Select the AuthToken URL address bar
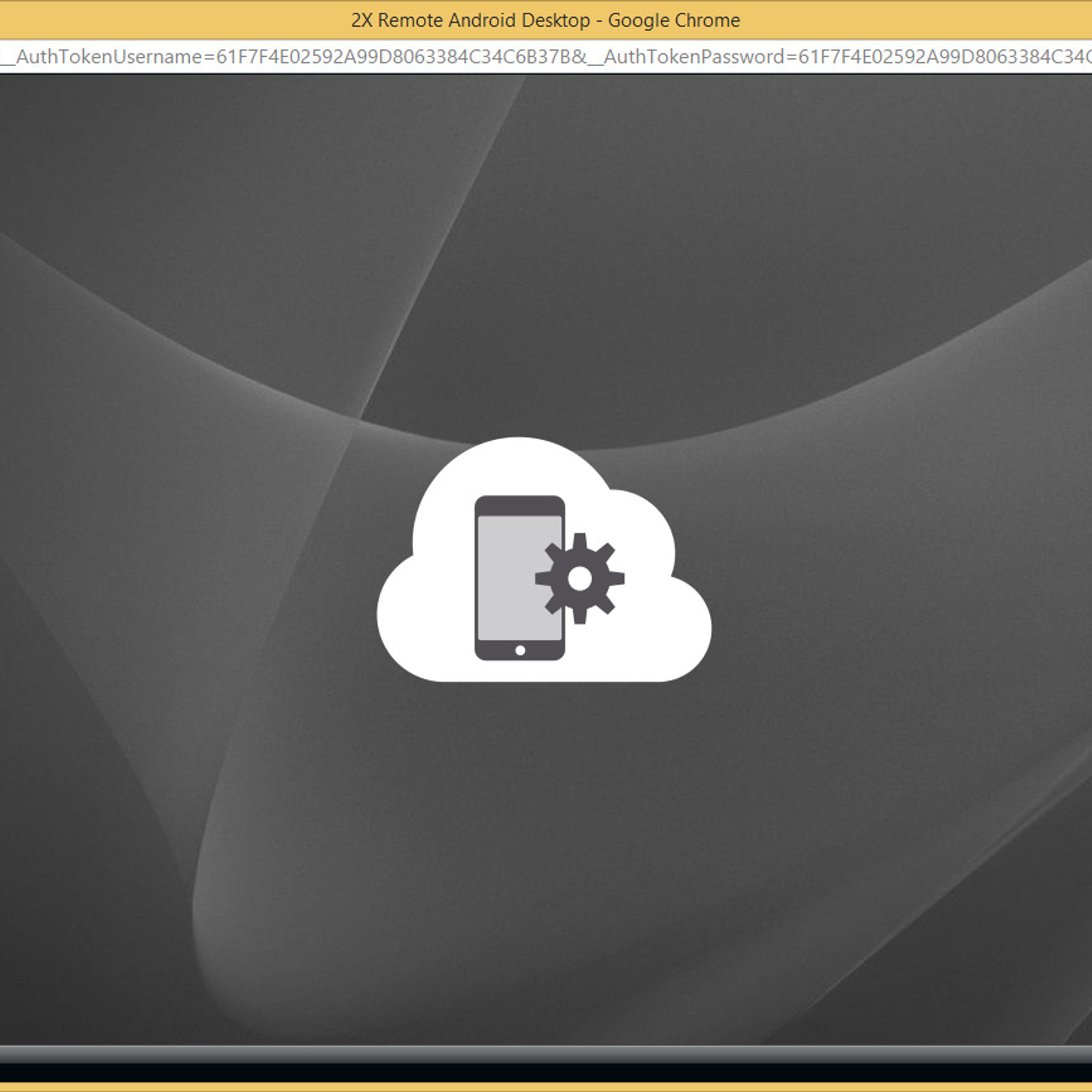Screen dimensions: 1092x1092 pos(546,56)
